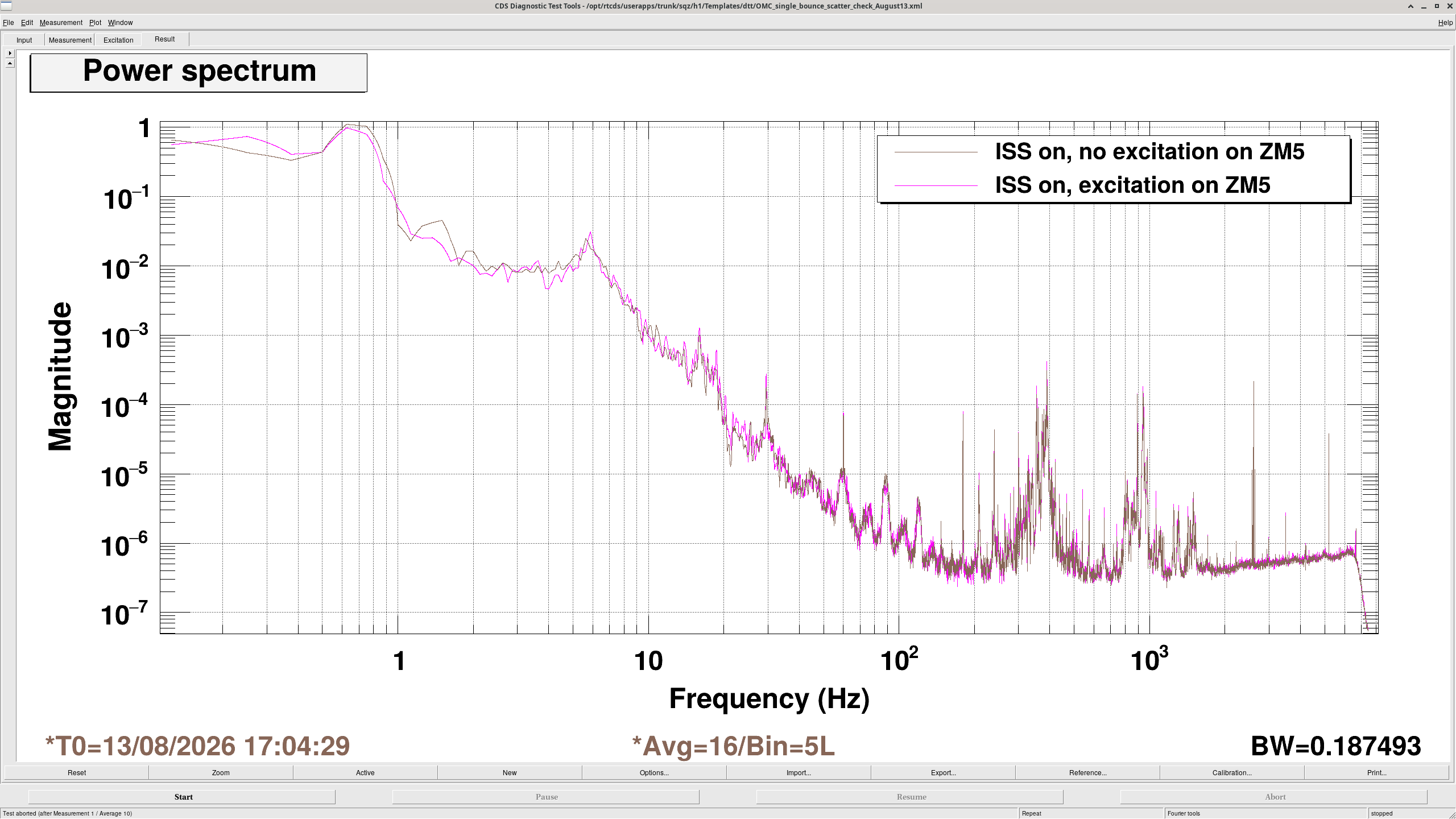This screenshot has height=819, width=1456.
Task: Click the Reference button
Action: tap(1087, 772)
